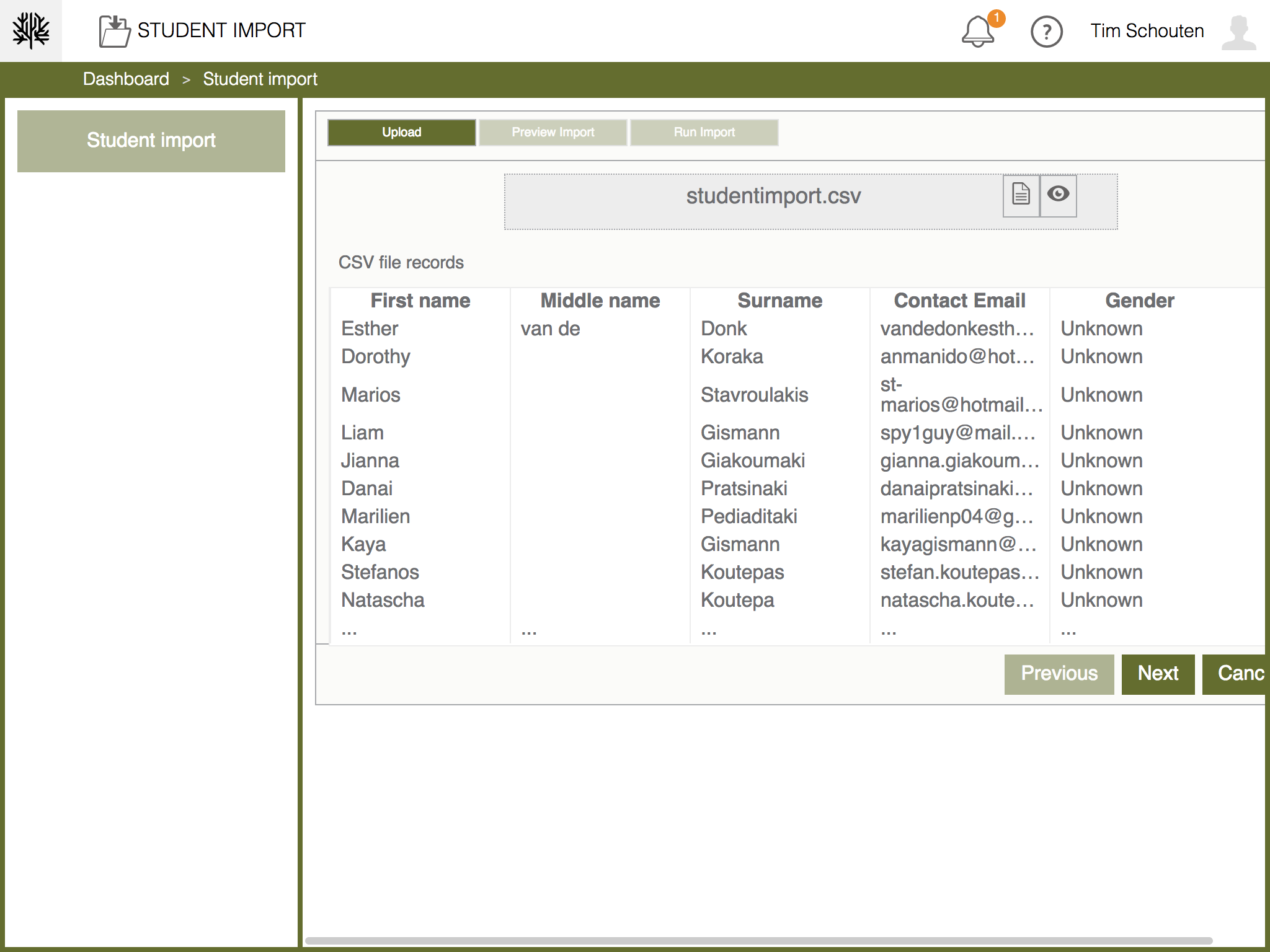1270x952 pixels.
Task: Click the user avatar icon
Action: click(x=1238, y=32)
